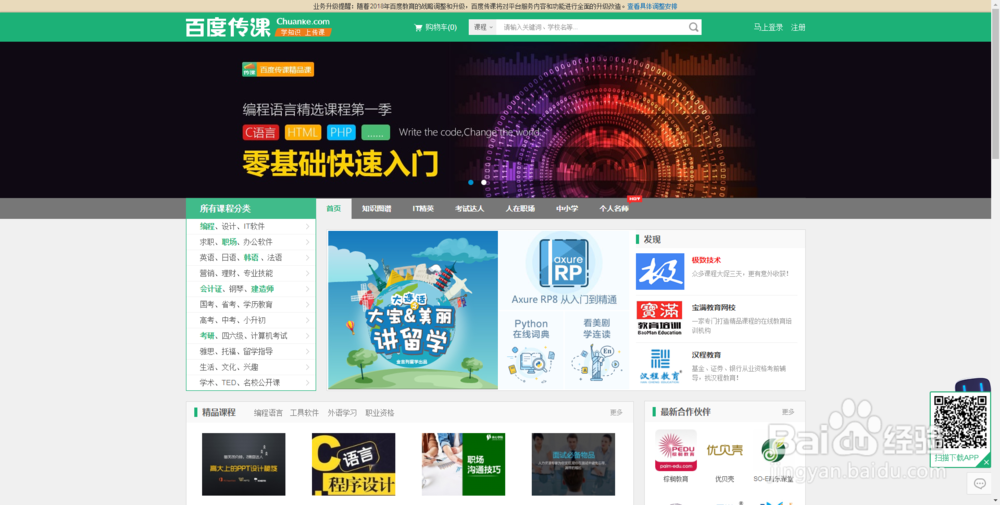Viewport: 1000px width, 505px height.
Task: Click the 编程 category link in sidebar
Action: click(207, 226)
